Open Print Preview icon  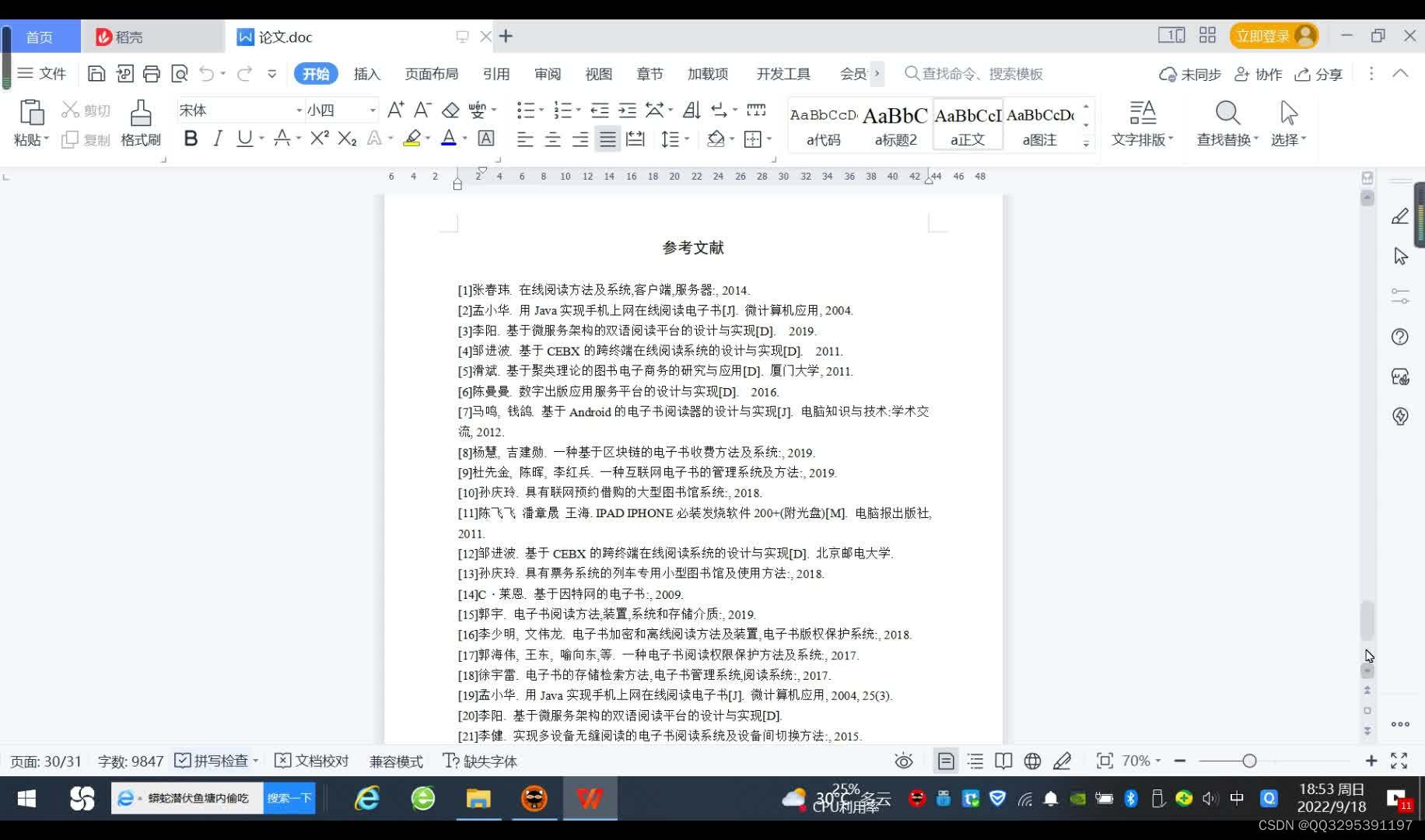(180, 74)
